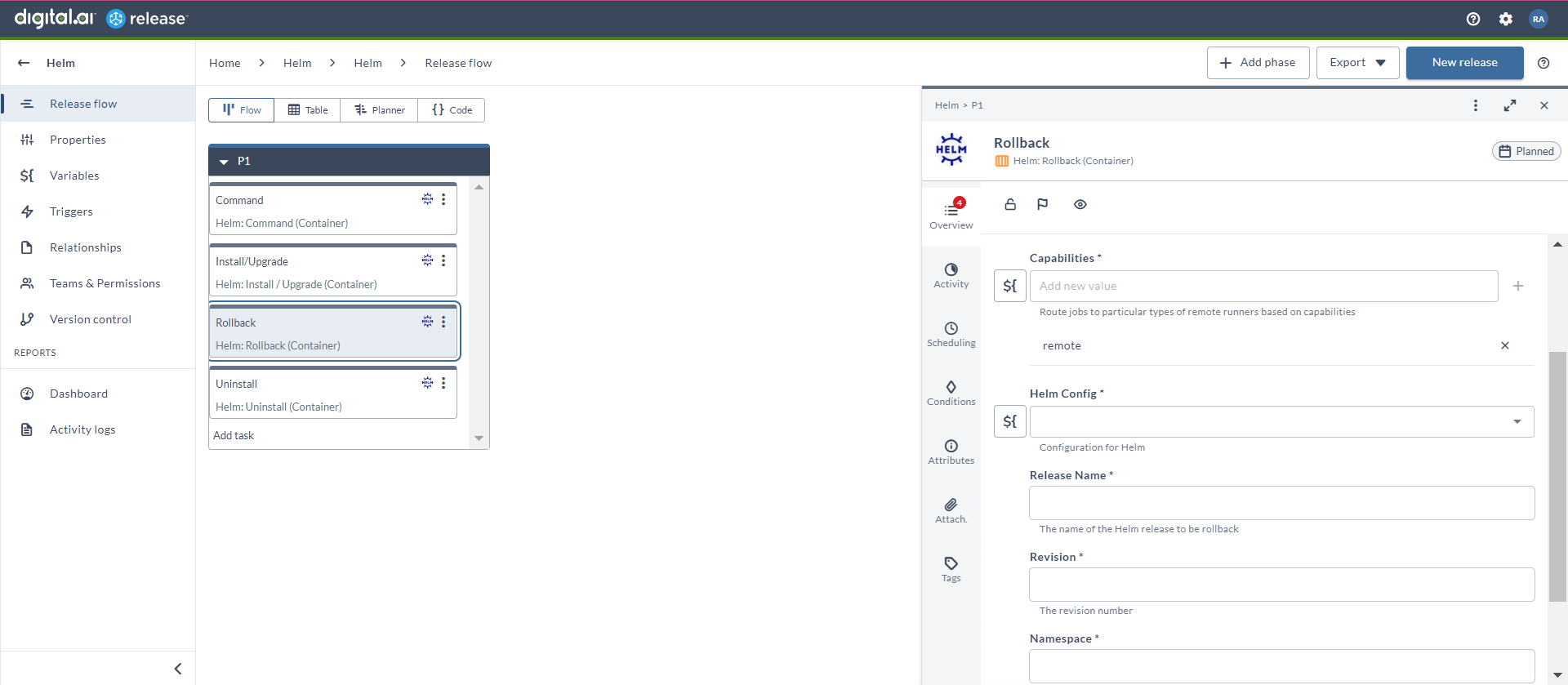This screenshot has height=685, width=1568.
Task: Focus the Namespace field
Action: 1282,666
